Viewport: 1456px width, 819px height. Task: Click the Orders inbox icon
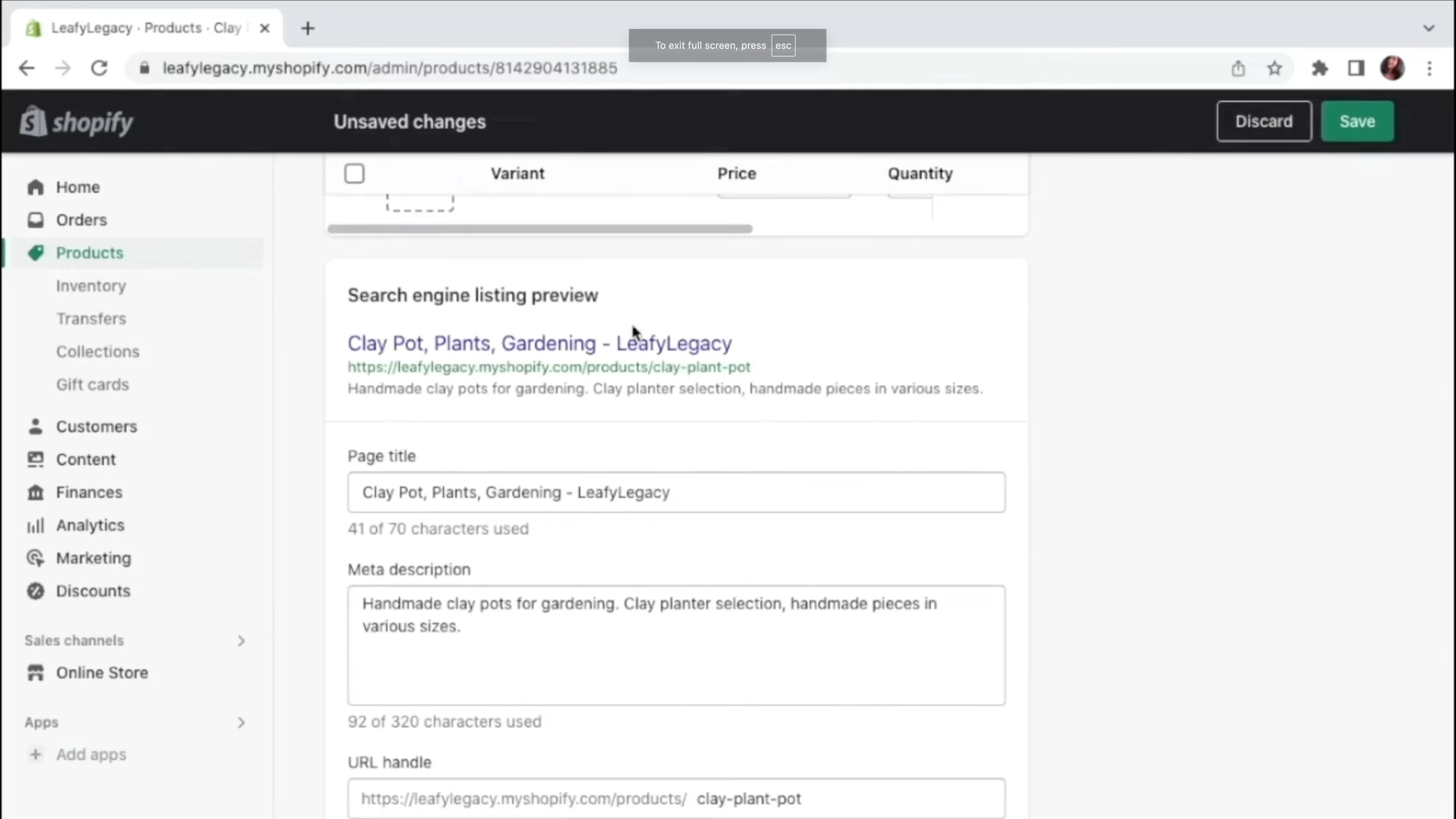click(35, 220)
